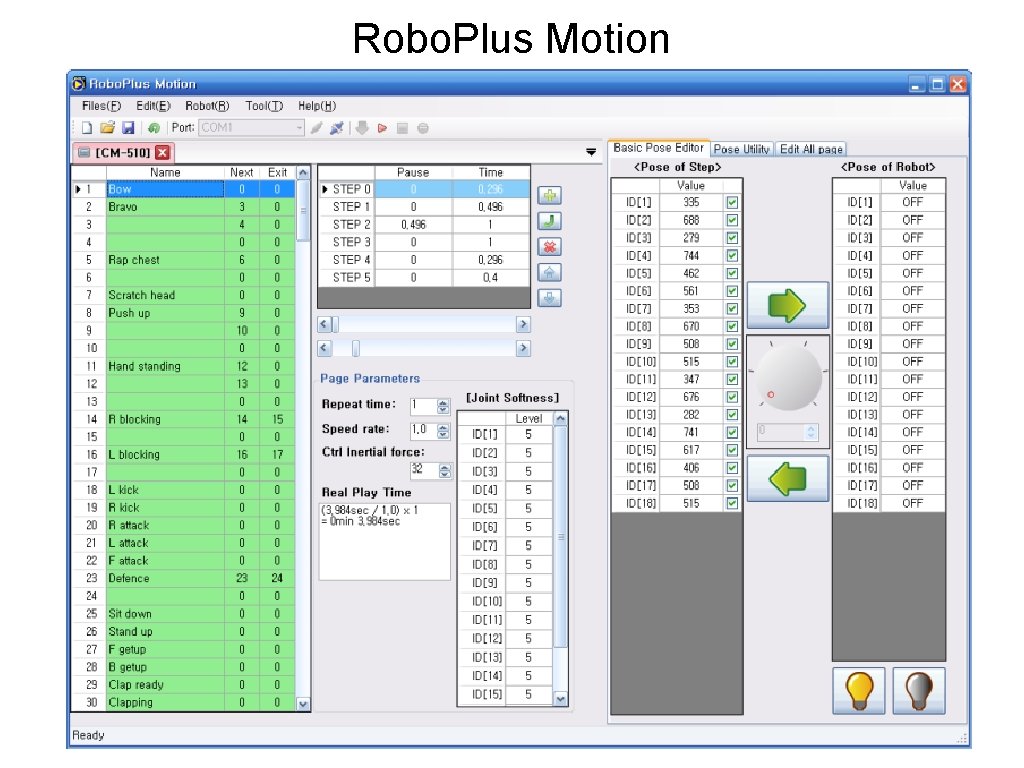The image size is (1024, 768).
Task: Select the Push up motion page
Action: pyautogui.click(x=183, y=313)
